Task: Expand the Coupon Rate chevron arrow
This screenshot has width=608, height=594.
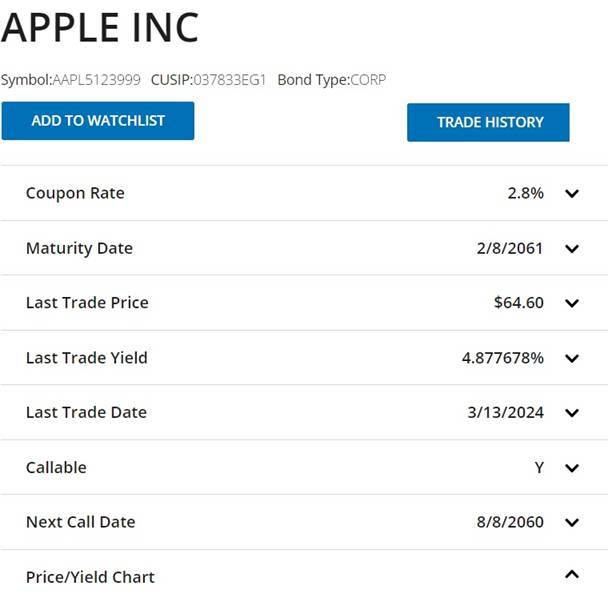Action: tap(572, 193)
